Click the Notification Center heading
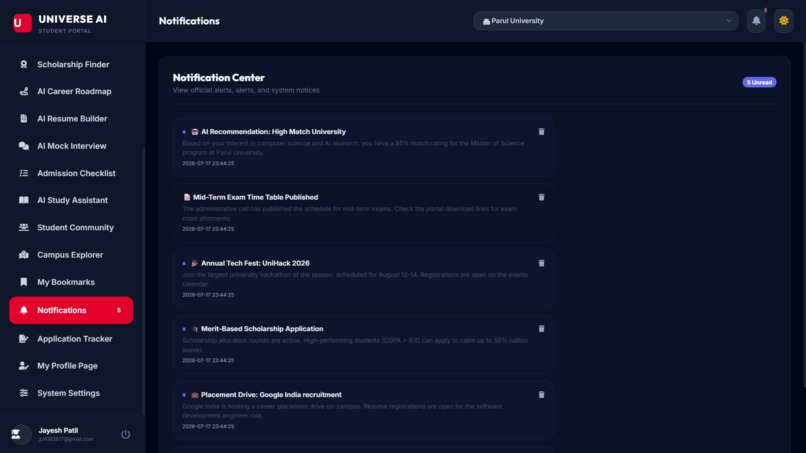The height and width of the screenshot is (453, 806). coord(218,78)
